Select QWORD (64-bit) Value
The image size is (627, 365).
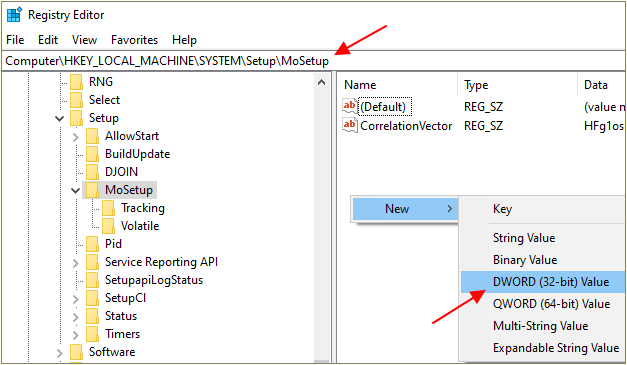(542, 304)
